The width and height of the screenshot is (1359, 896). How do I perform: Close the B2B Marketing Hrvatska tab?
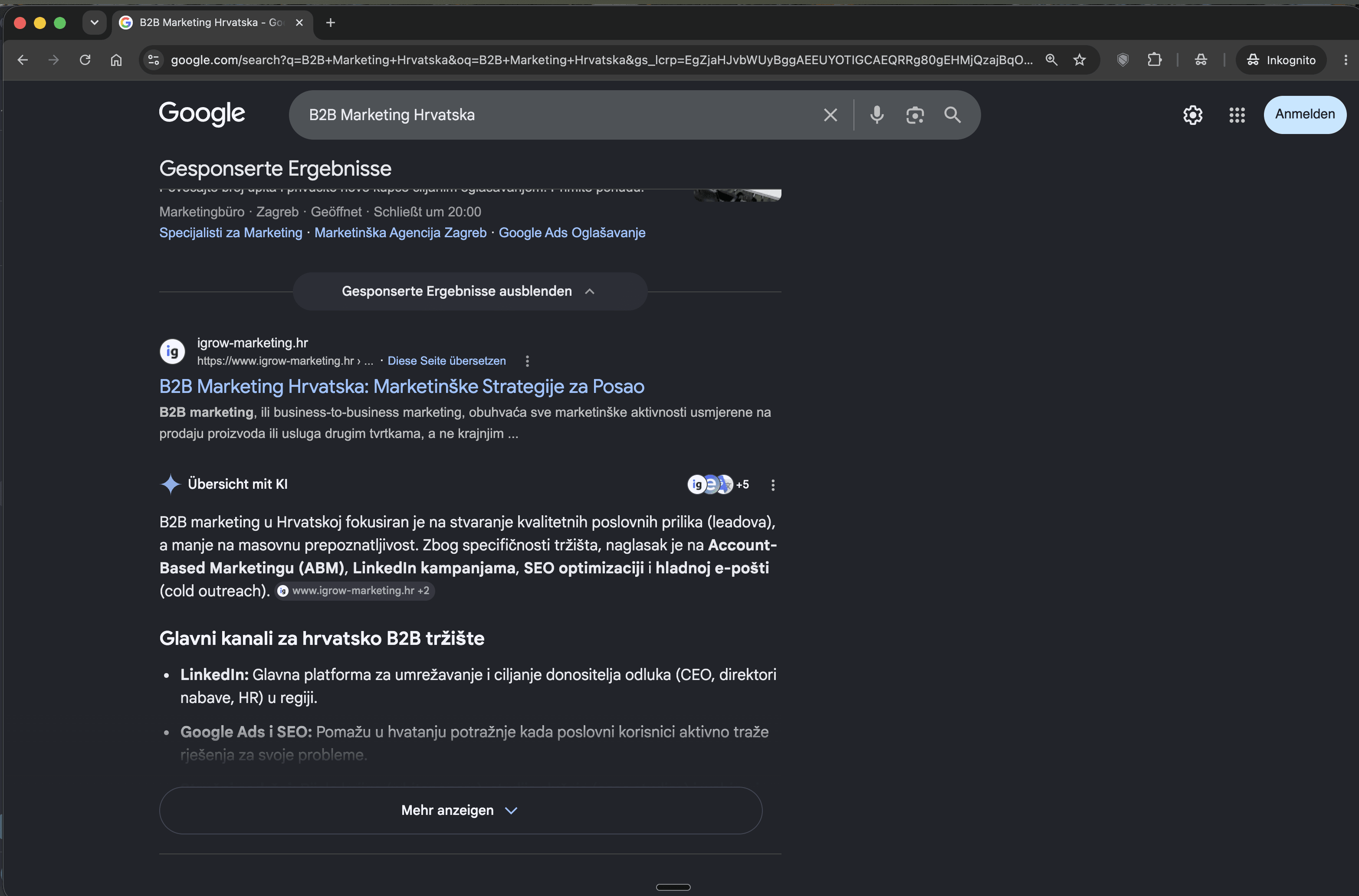pos(299,22)
